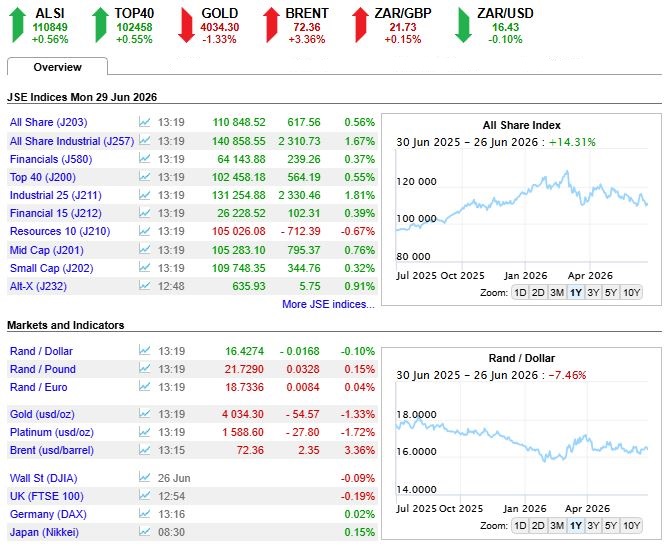The image size is (671, 546).
Task: Click the green ALSI up arrow
Action: (17, 25)
